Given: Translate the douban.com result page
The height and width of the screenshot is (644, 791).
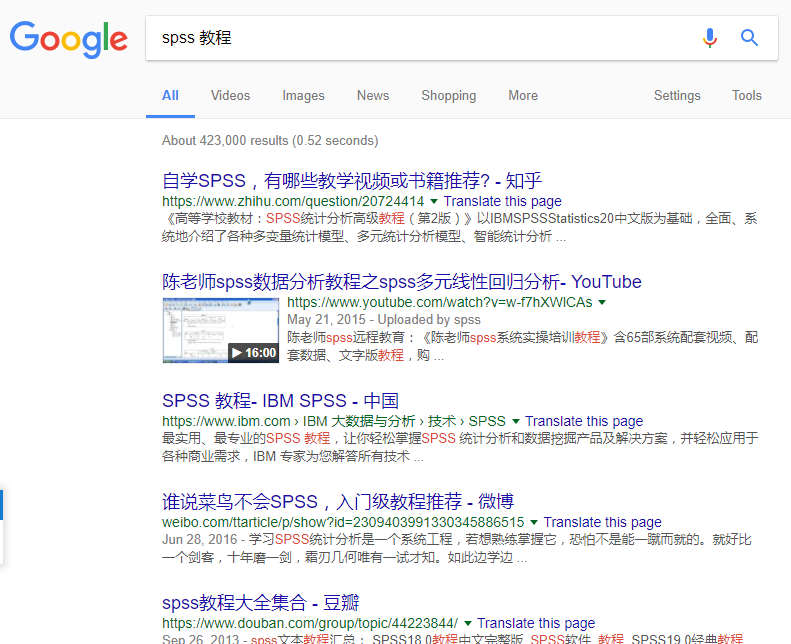Looking at the screenshot, I should (536, 623).
